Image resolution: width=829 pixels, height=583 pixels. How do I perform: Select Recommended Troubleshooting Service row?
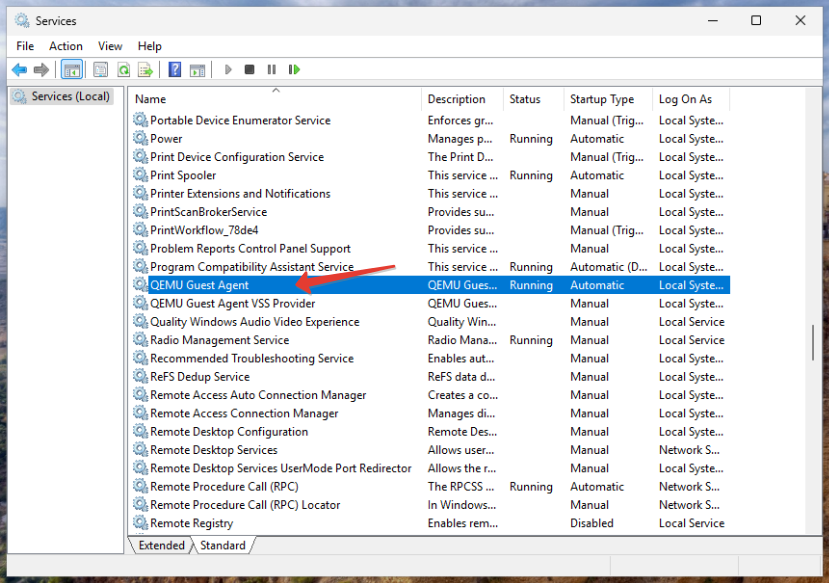pyautogui.click(x=431, y=358)
